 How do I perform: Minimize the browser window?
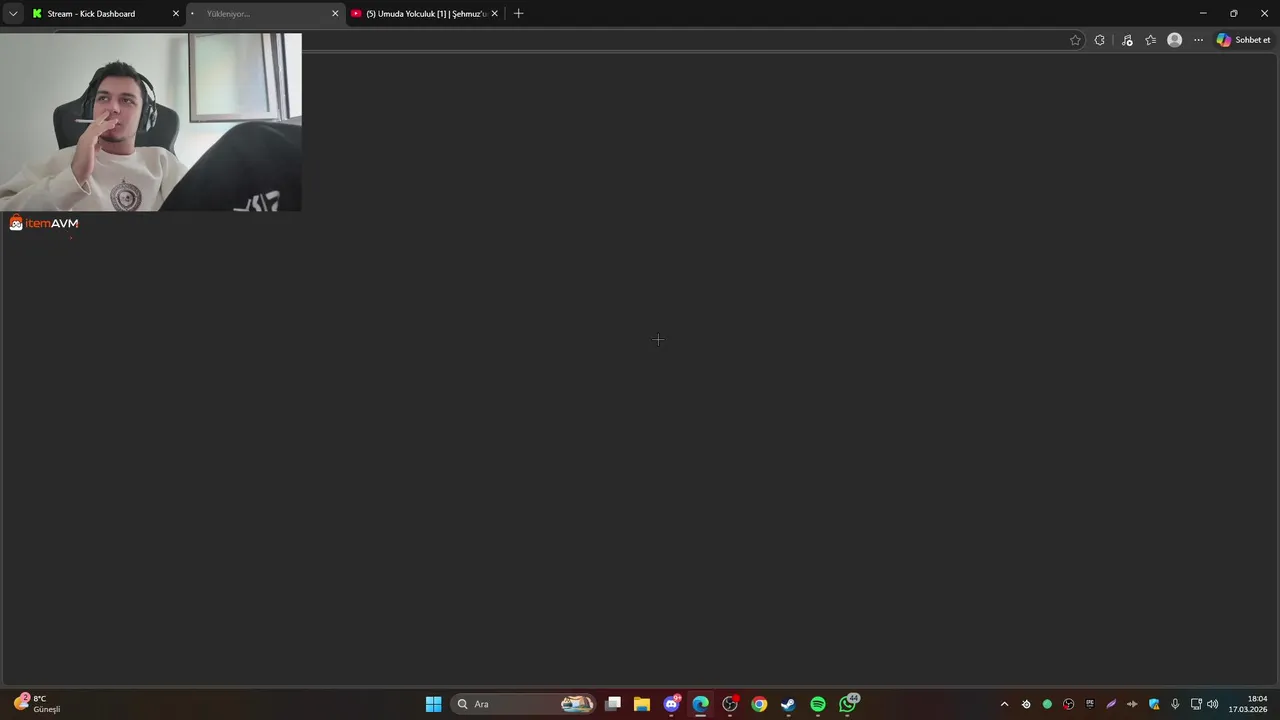tap(1203, 13)
